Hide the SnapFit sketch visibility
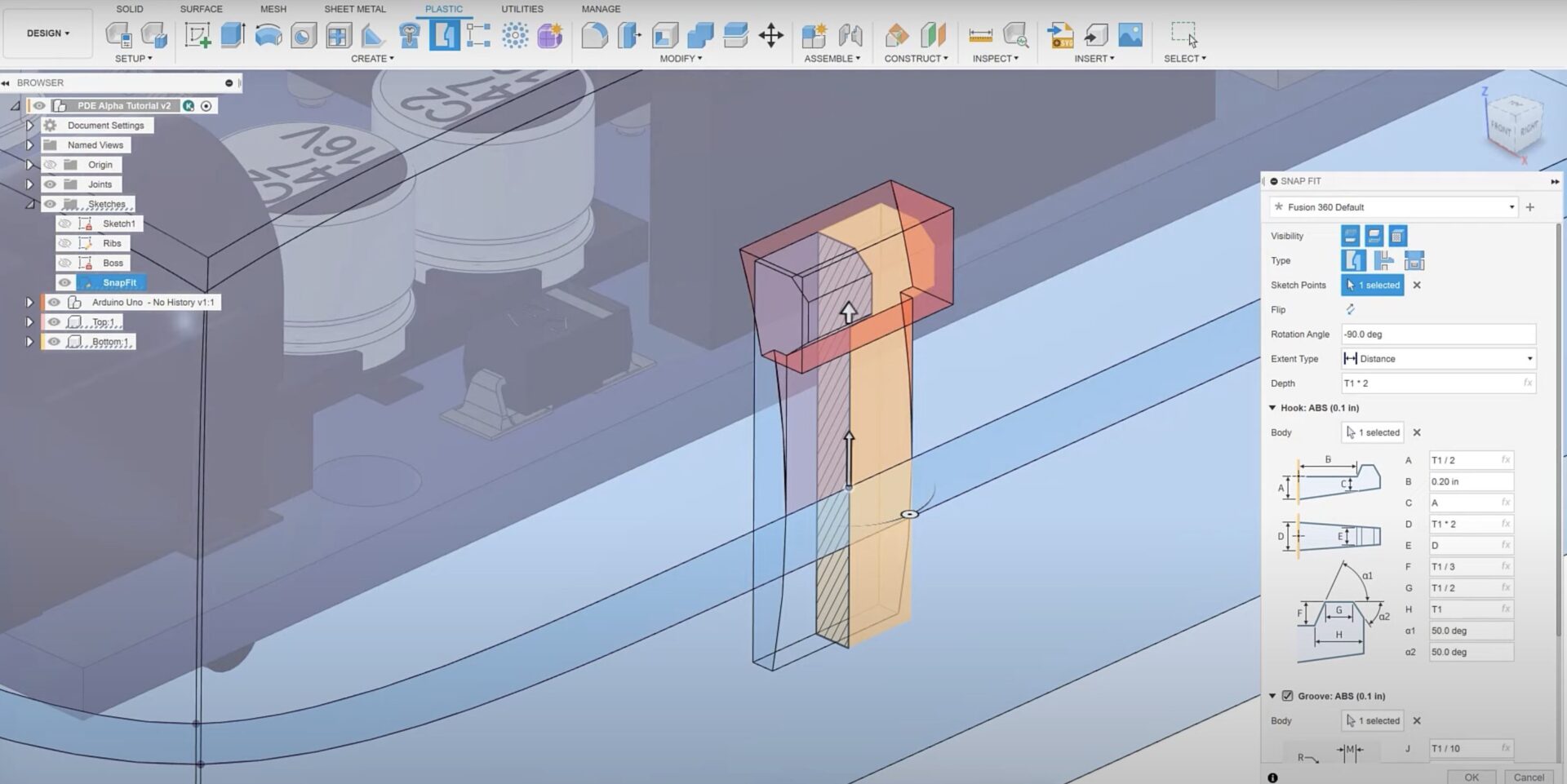The width and height of the screenshot is (1567, 784). [x=64, y=282]
